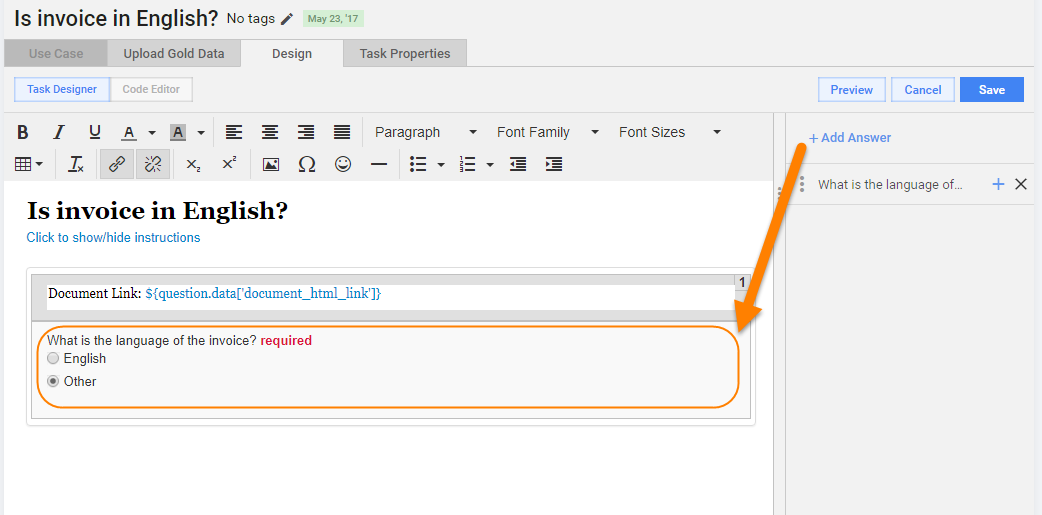Create a bulleted list
This screenshot has width=1042, height=515.
click(x=418, y=164)
